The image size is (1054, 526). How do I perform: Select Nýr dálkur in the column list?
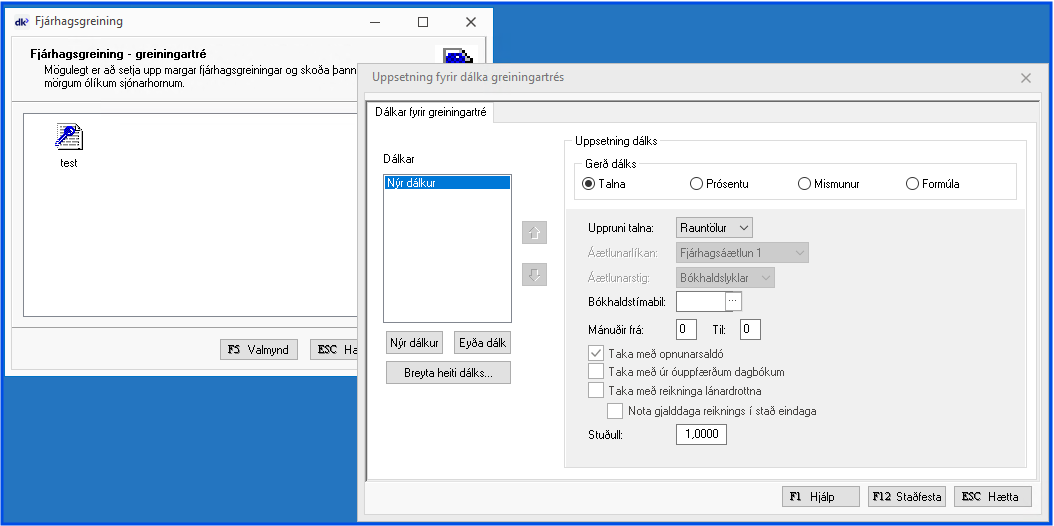pos(446,183)
